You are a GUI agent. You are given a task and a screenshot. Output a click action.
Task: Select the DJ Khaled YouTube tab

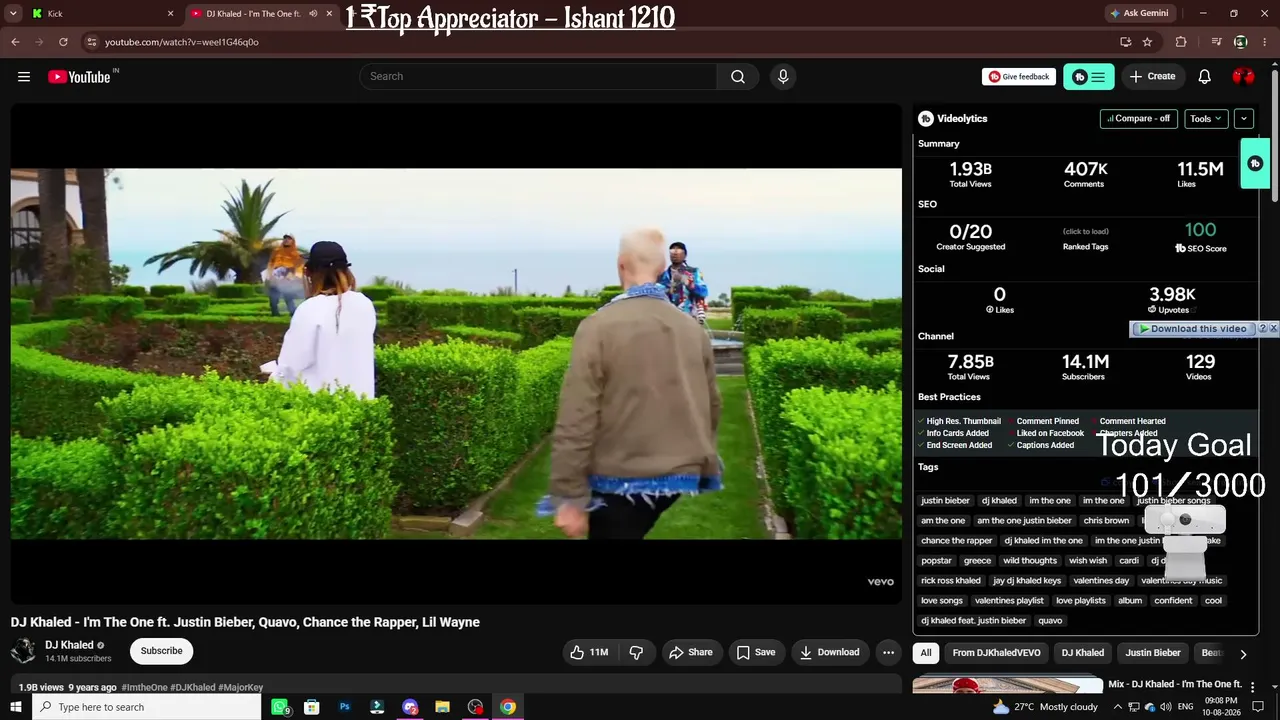[260, 14]
